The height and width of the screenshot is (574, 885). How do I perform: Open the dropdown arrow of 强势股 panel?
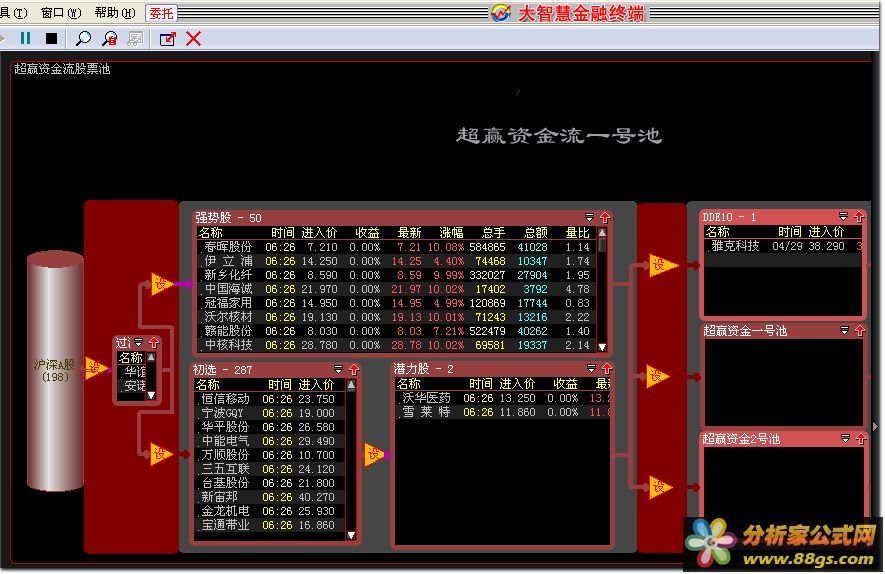(589, 217)
